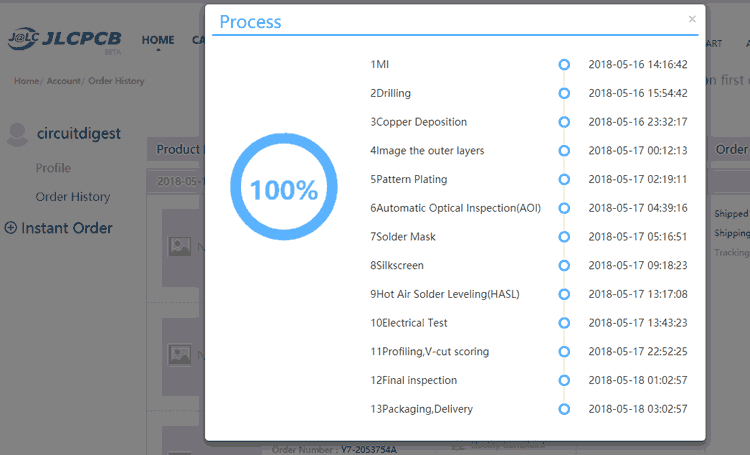Select the 12Final inspection label
The height and width of the screenshot is (455, 750).
pos(413,380)
